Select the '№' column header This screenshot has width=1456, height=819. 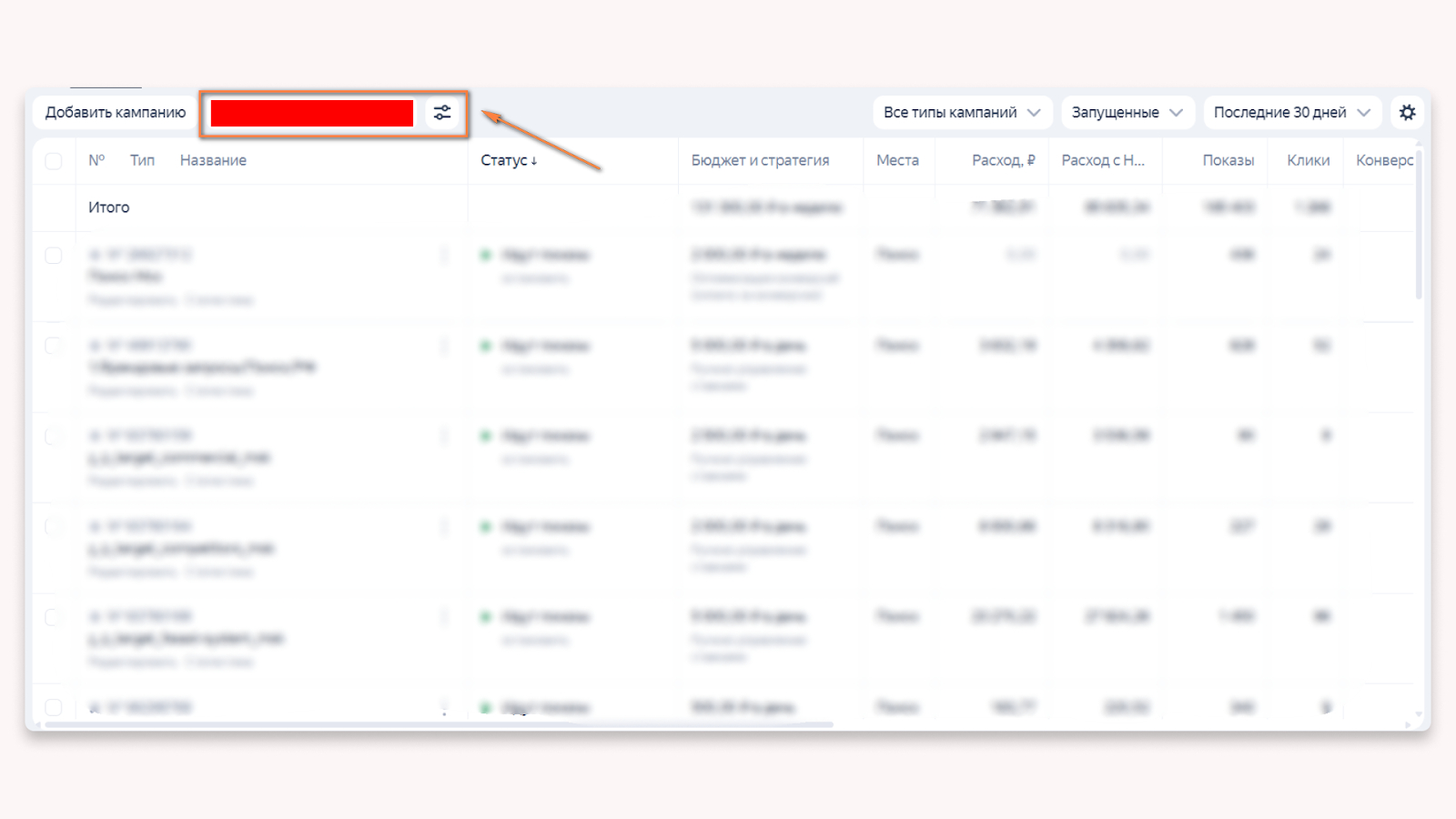(96, 160)
